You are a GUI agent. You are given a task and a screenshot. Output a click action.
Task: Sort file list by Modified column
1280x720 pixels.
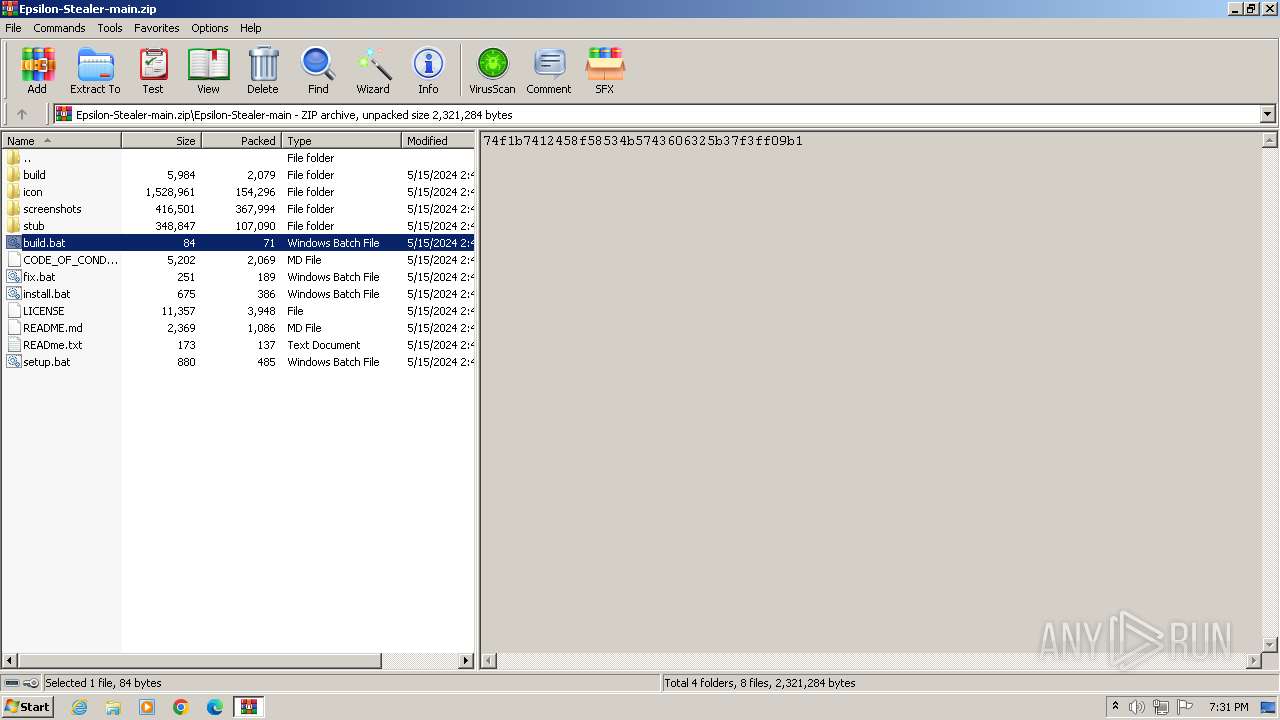coord(438,141)
